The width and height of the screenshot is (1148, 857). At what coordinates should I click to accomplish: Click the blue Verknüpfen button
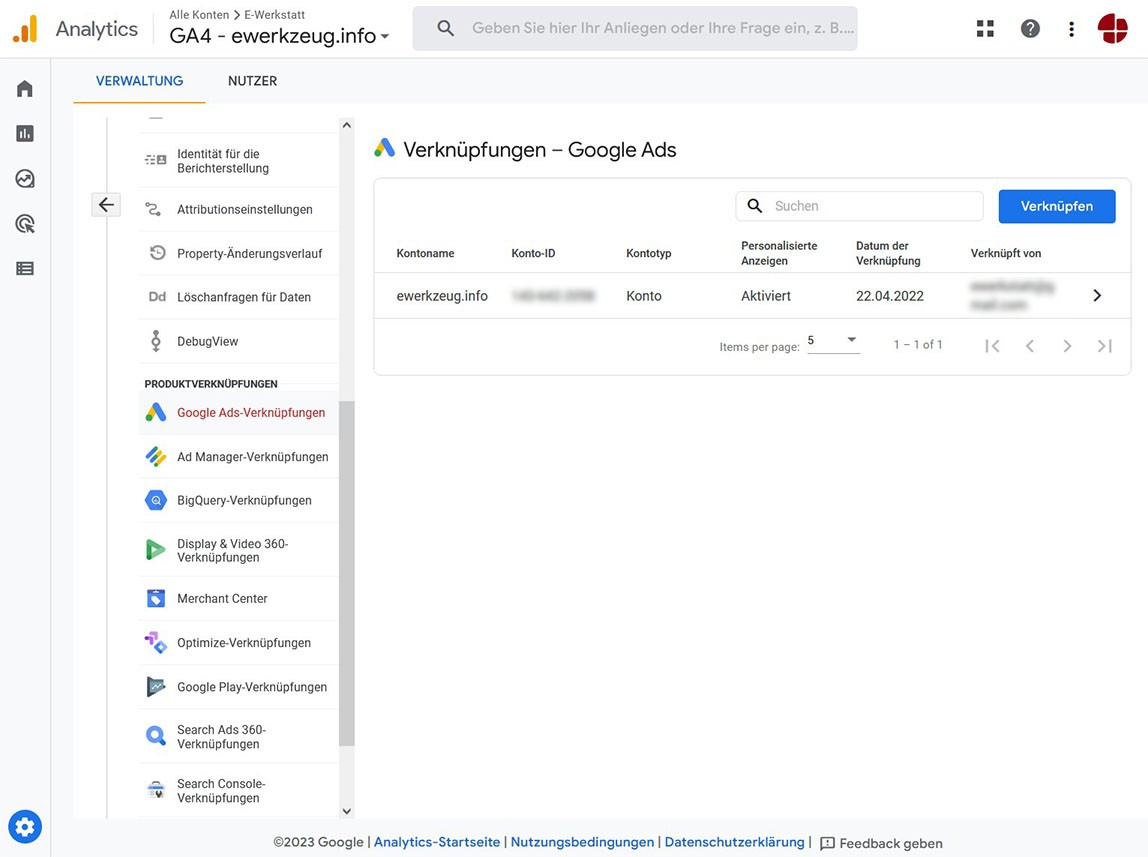(1056, 206)
